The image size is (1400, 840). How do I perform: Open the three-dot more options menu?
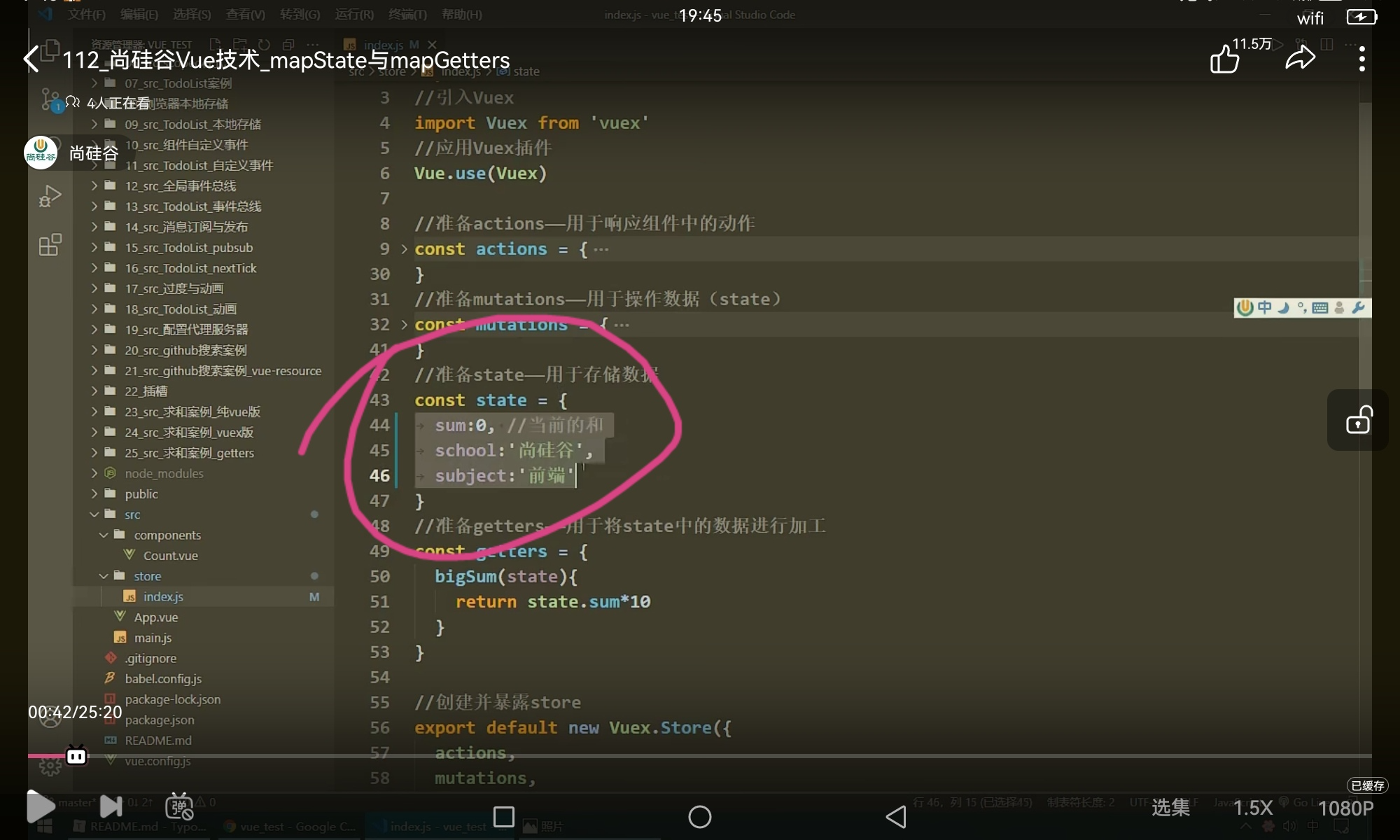[1361, 59]
